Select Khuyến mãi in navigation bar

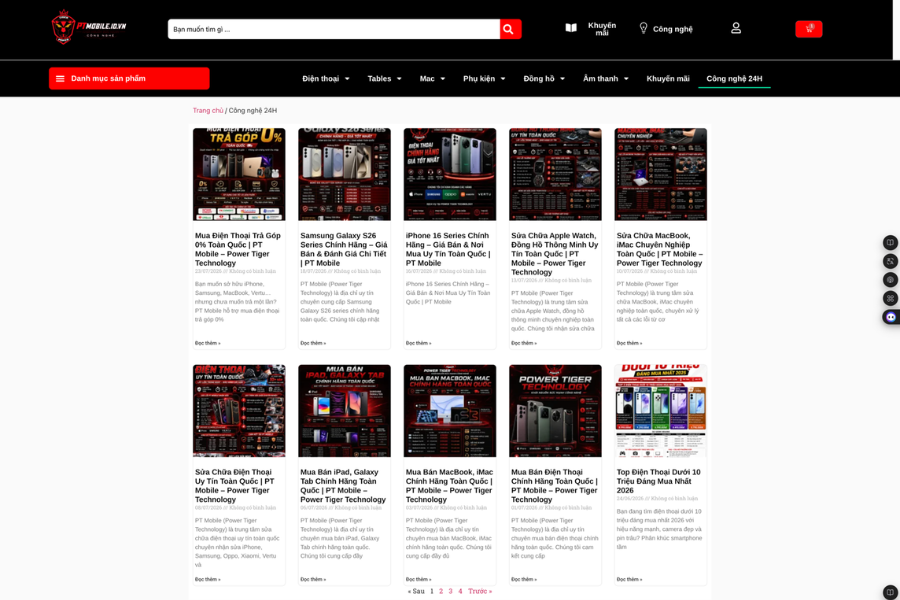tap(668, 79)
